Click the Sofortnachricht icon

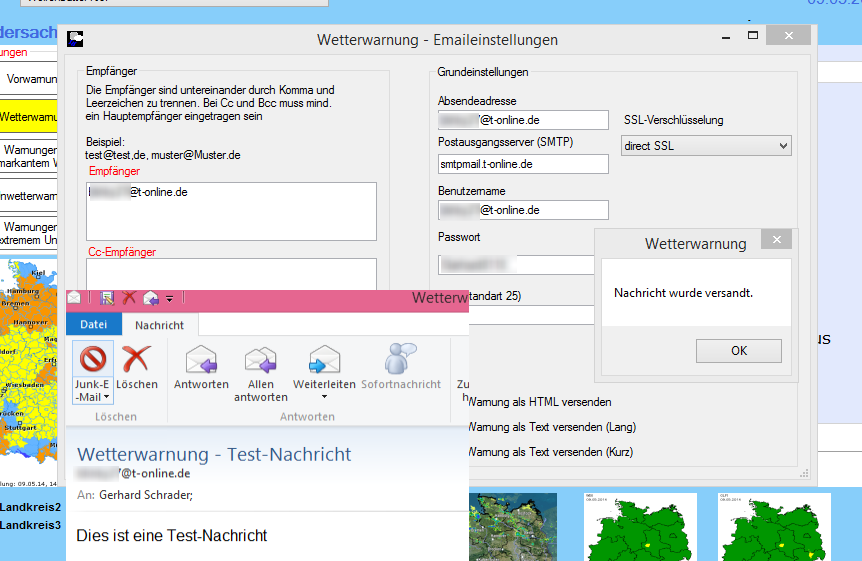(401, 360)
